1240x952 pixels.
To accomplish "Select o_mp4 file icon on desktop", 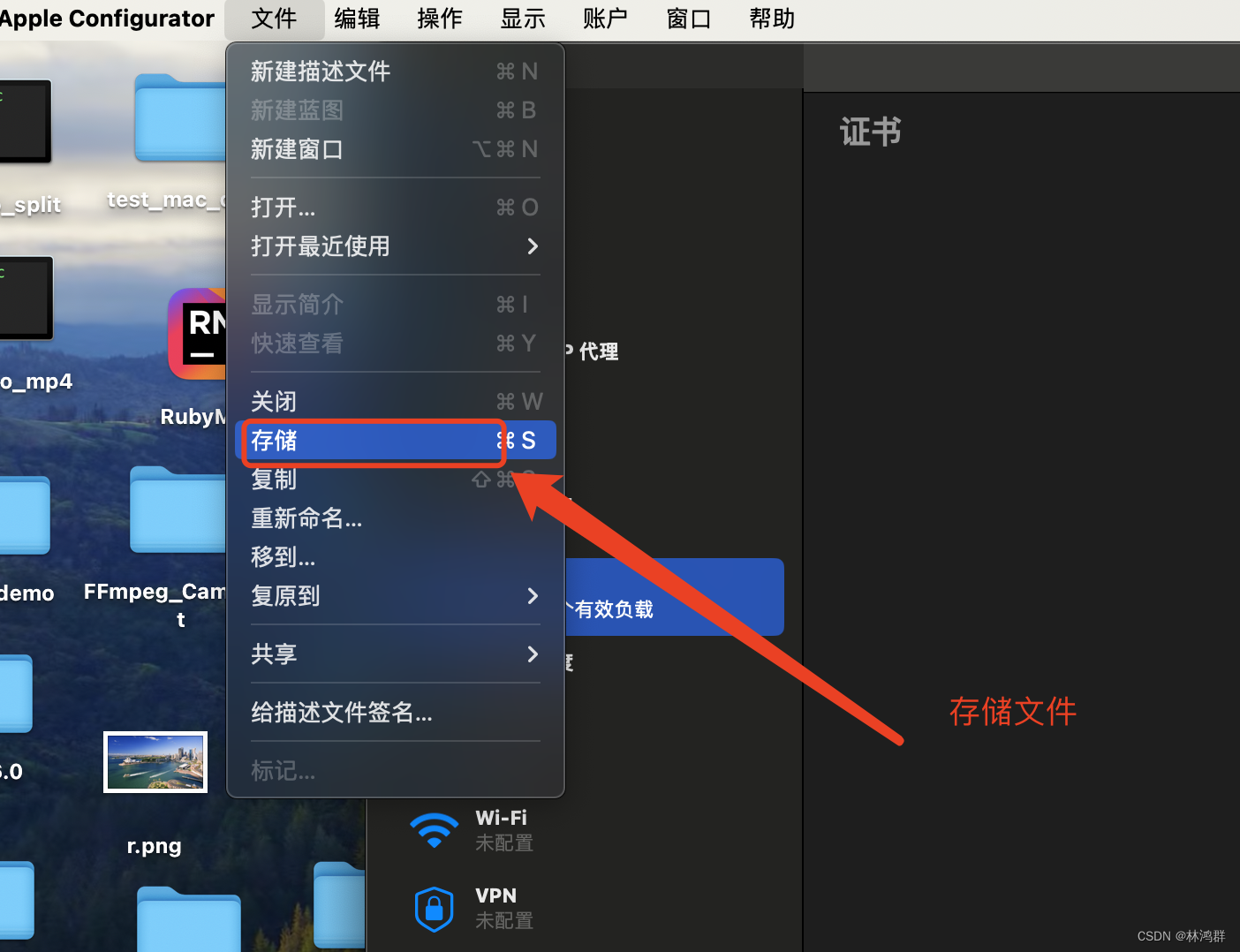I will click(26, 298).
